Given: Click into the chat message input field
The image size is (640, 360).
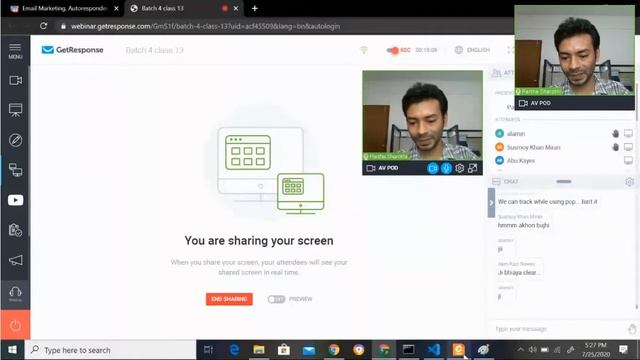Looking at the screenshot, I should pos(557,329).
